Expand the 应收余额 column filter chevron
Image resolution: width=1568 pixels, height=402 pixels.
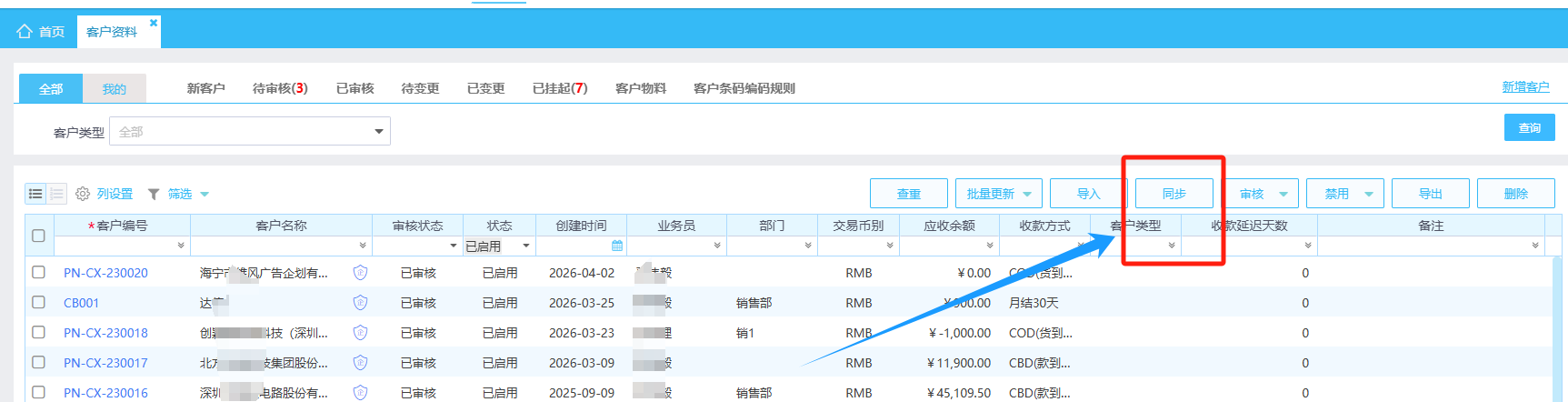pos(990,246)
